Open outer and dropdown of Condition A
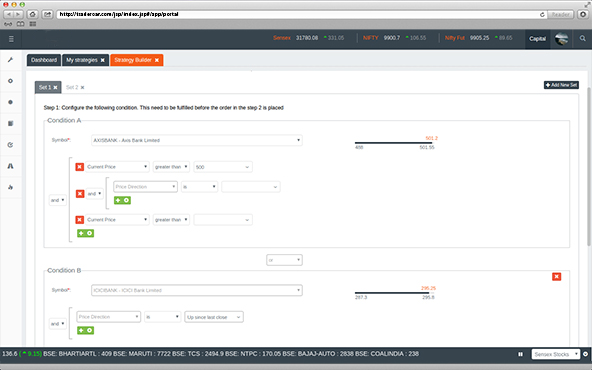This screenshot has height=370, width=592. [57, 200]
